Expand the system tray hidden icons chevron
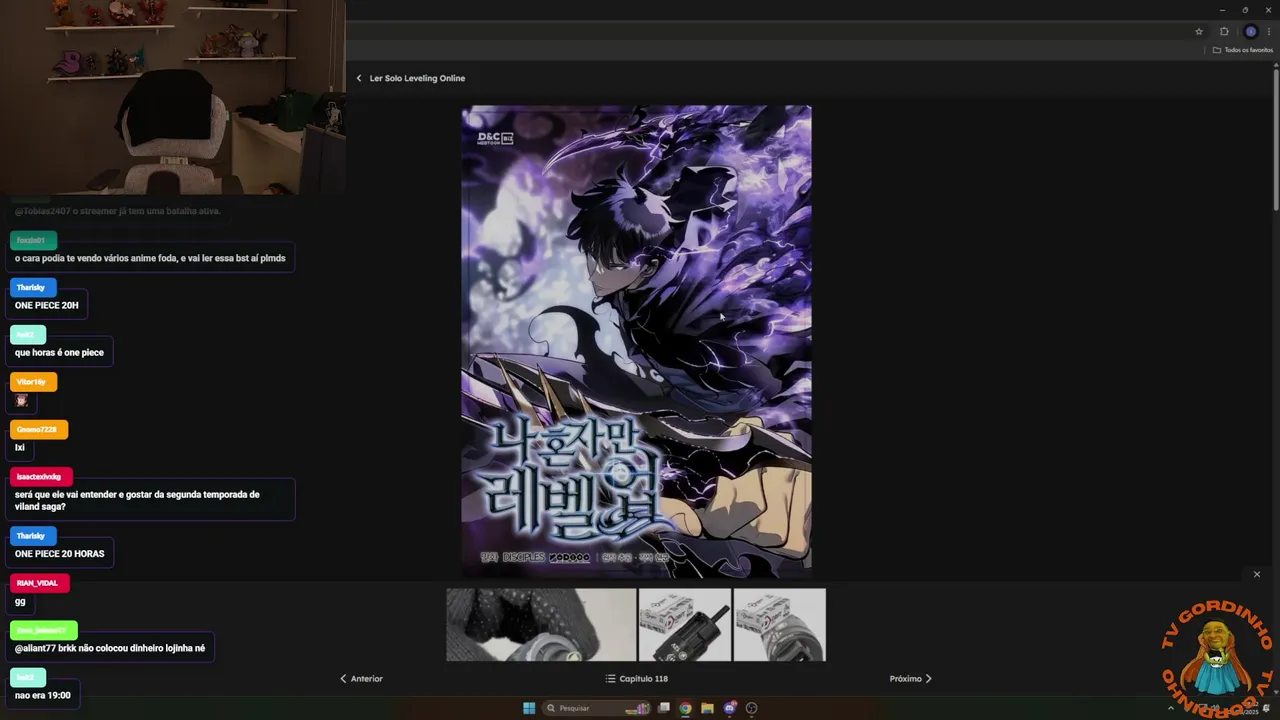Screen dimensions: 1280x720 click(1171, 708)
